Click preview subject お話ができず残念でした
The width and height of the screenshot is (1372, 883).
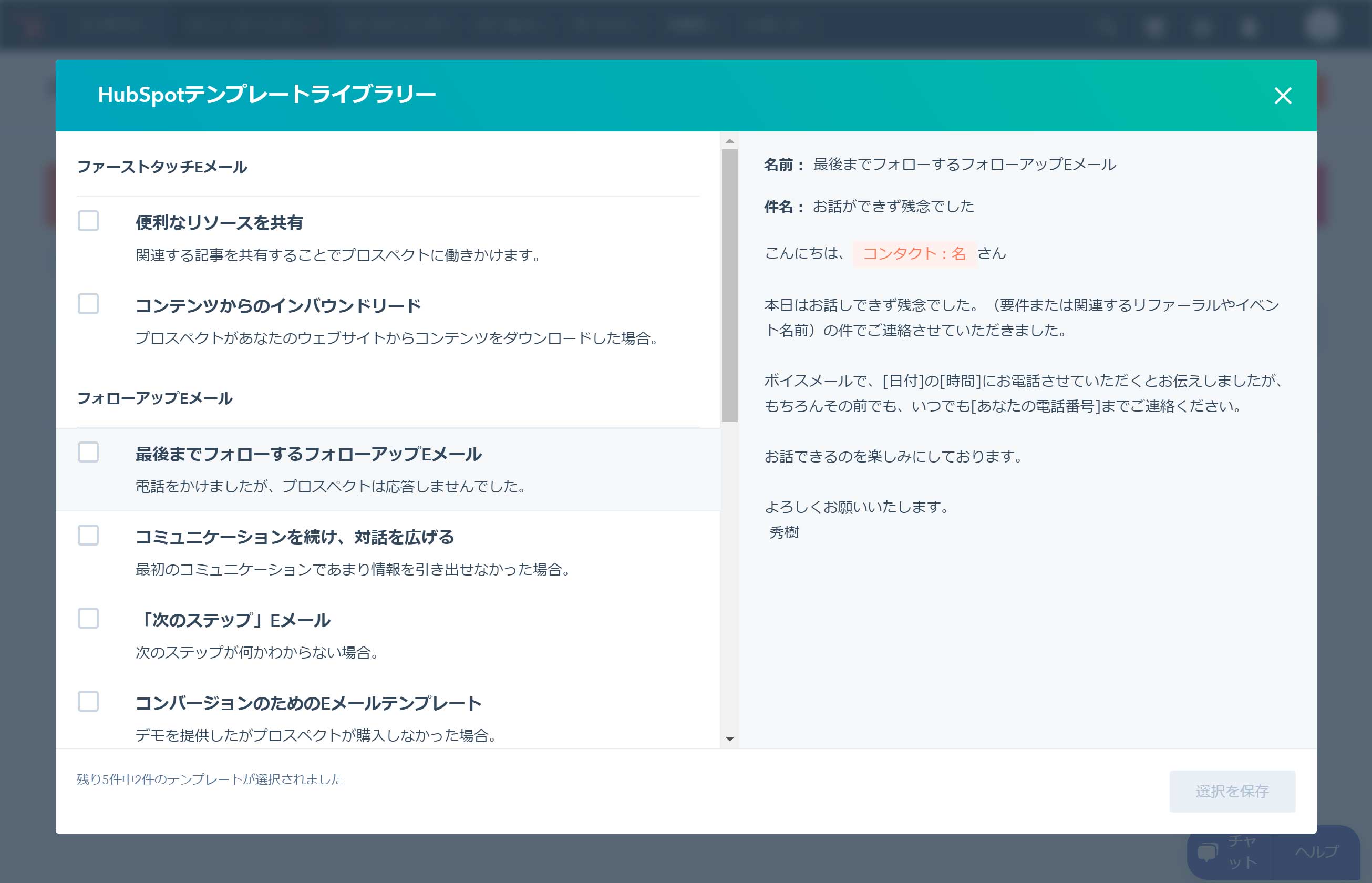click(893, 207)
